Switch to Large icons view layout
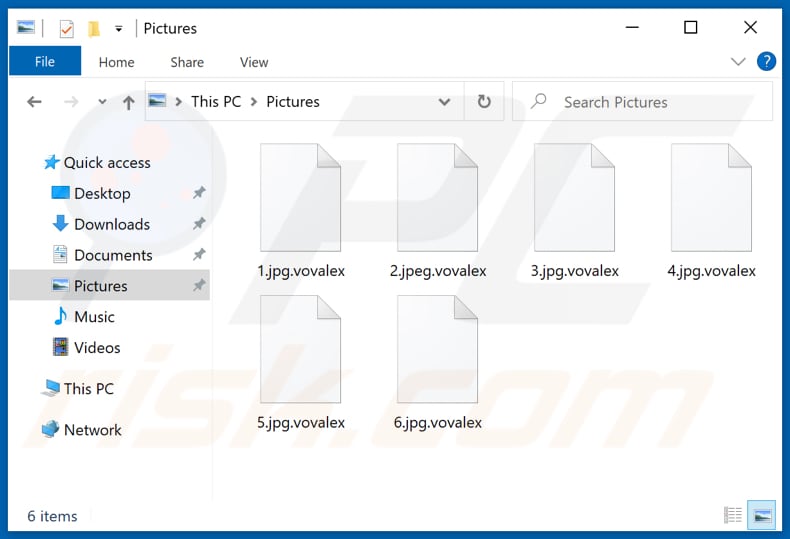 762,516
